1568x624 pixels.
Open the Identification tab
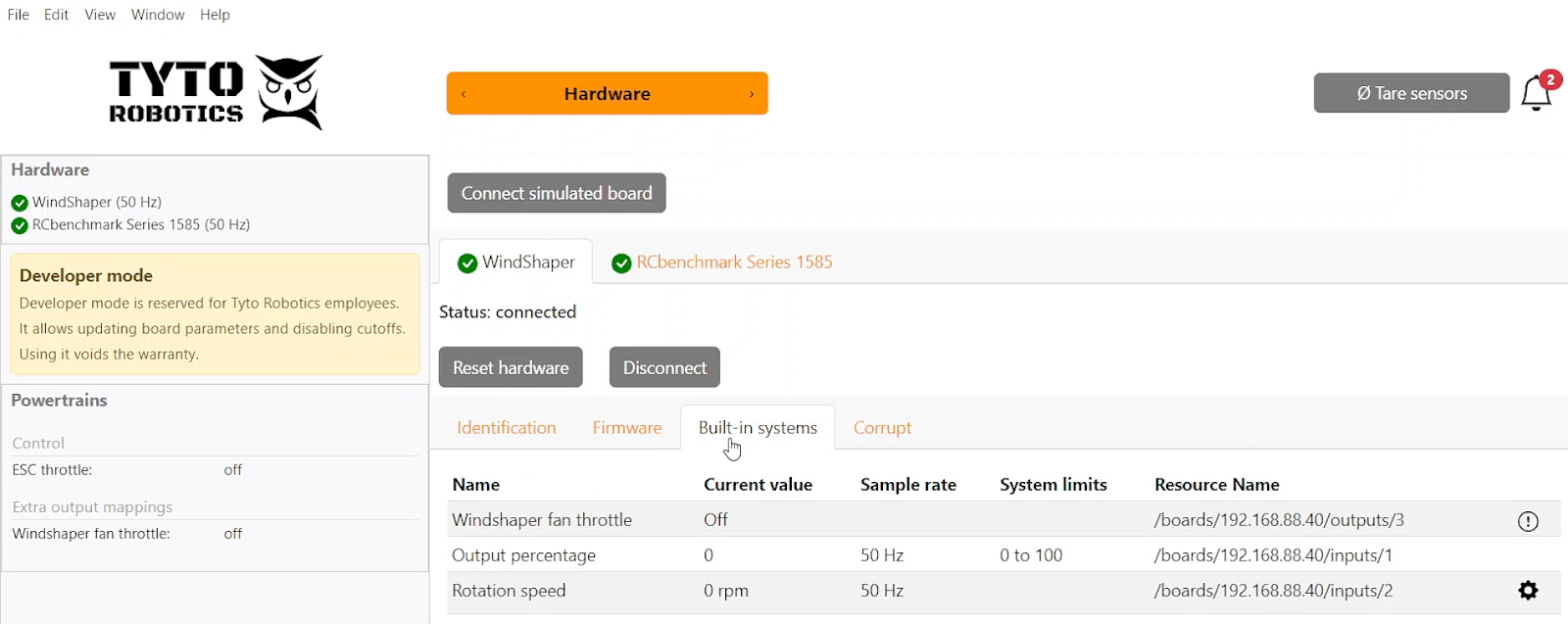click(x=506, y=428)
